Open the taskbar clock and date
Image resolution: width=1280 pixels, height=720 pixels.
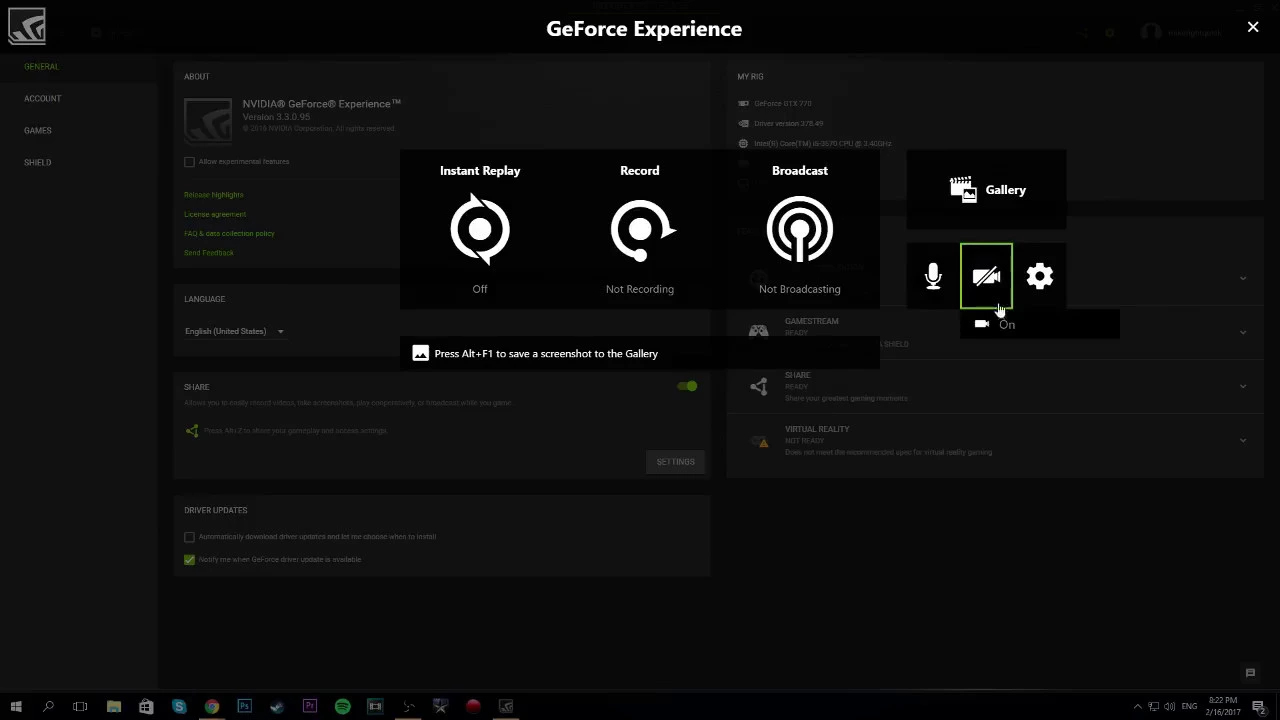1223,706
